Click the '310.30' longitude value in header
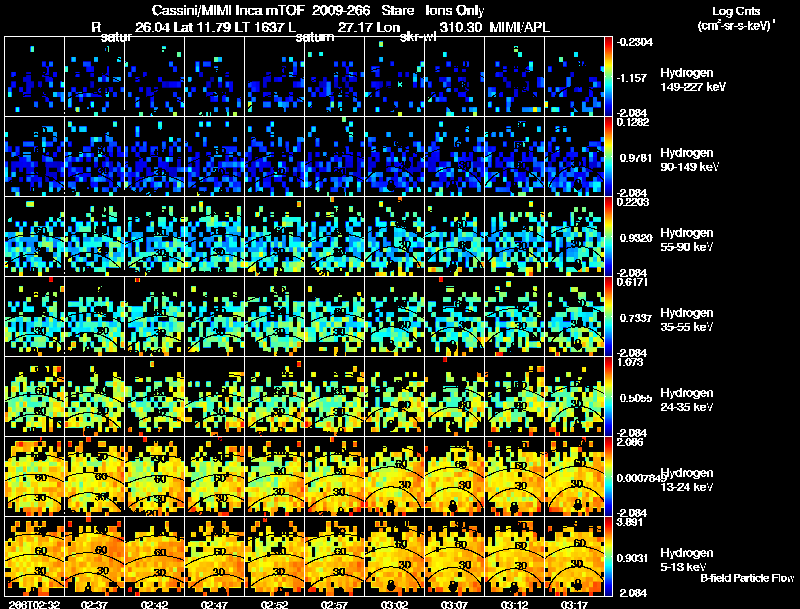Screen dimensions: 800x609 coord(461,27)
